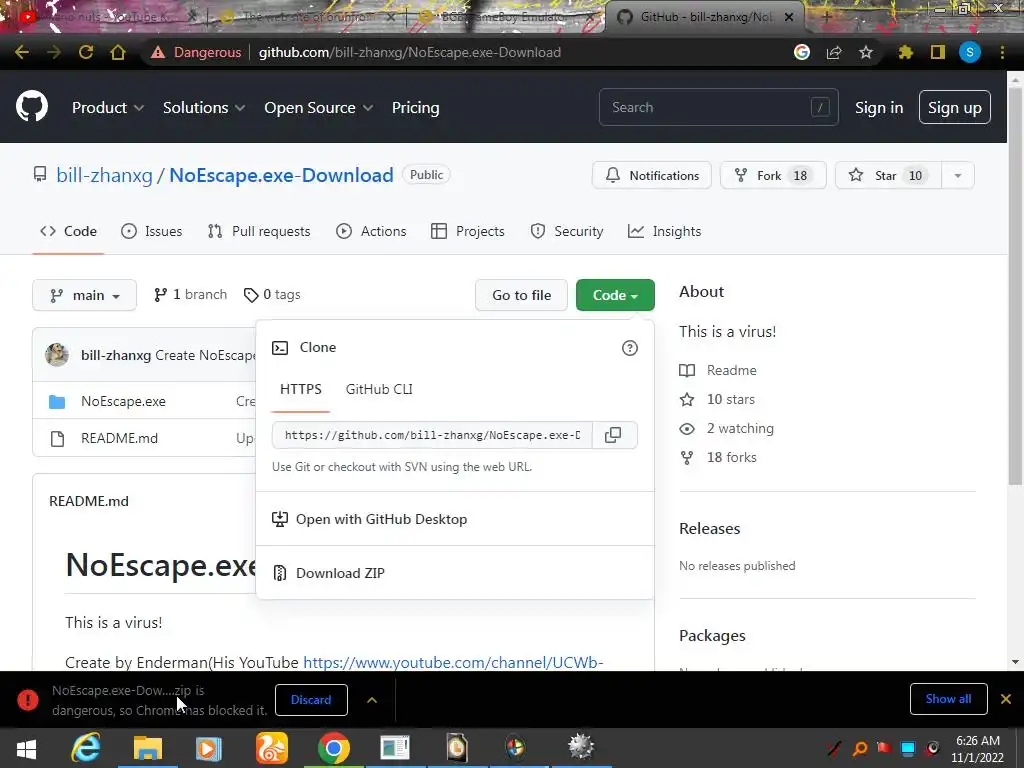The width and height of the screenshot is (1024, 768).
Task: Open the clone help question-mark icon
Action: 630,348
